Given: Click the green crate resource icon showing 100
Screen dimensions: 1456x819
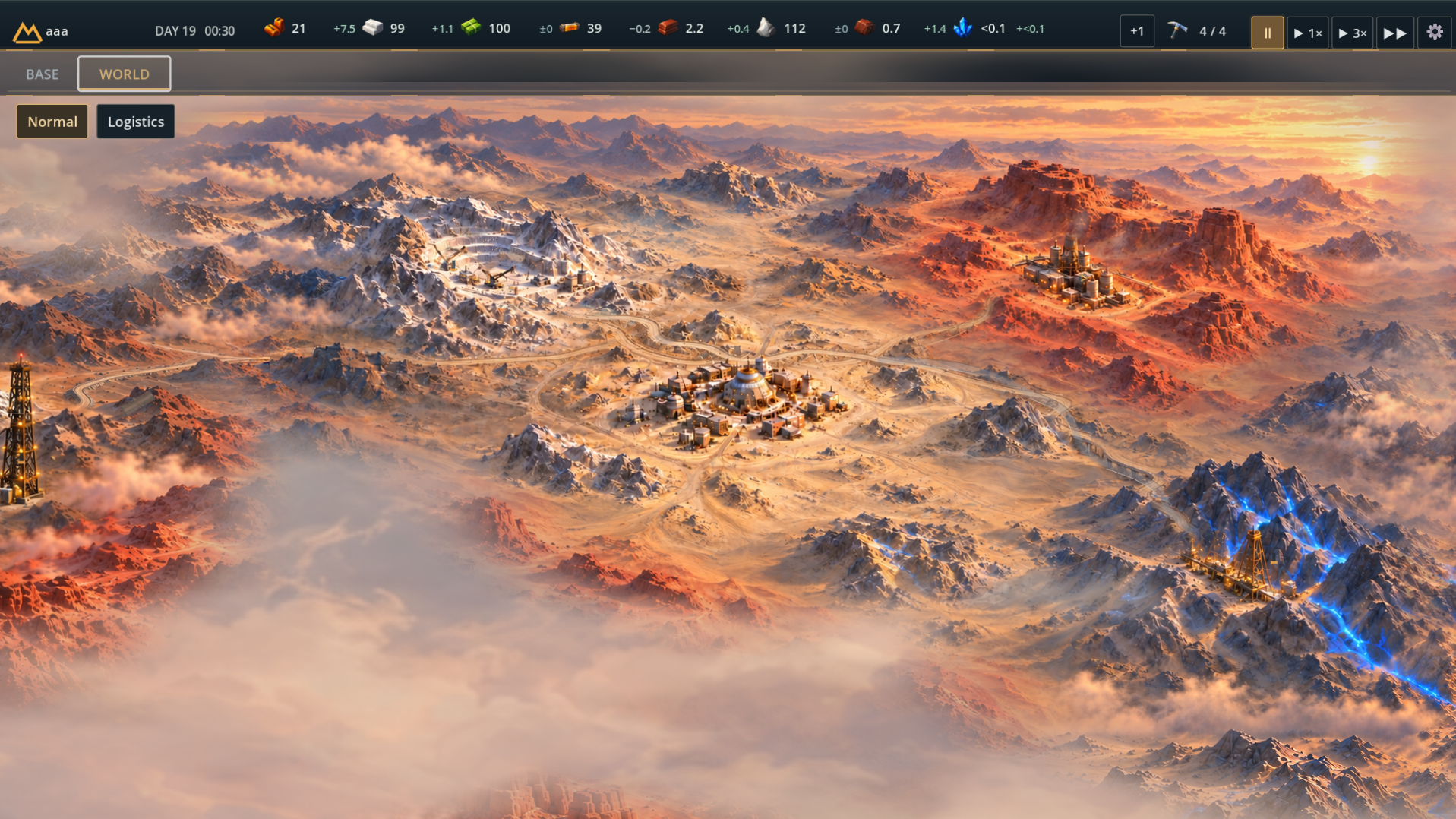Looking at the screenshot, I should tap(471, 29).
